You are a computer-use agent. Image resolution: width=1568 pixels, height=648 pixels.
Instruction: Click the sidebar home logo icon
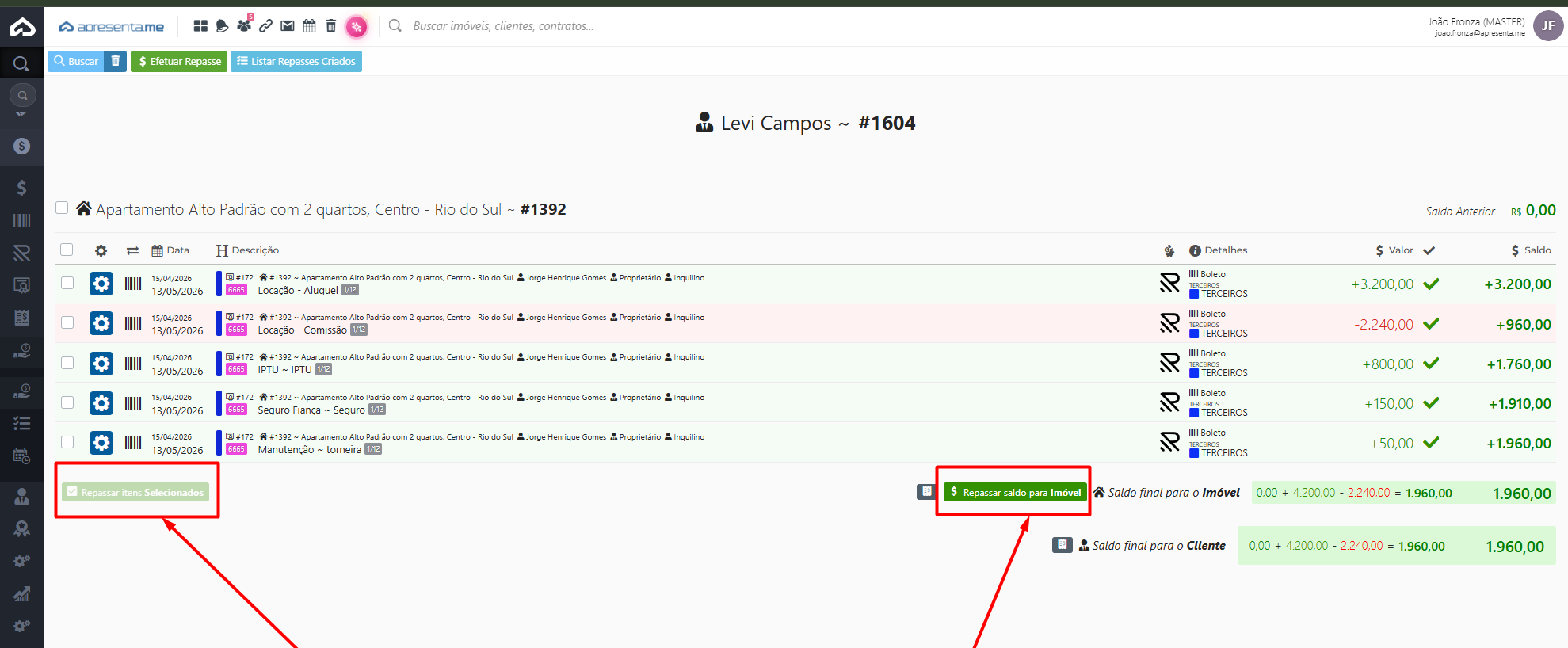tap(22, 27)
